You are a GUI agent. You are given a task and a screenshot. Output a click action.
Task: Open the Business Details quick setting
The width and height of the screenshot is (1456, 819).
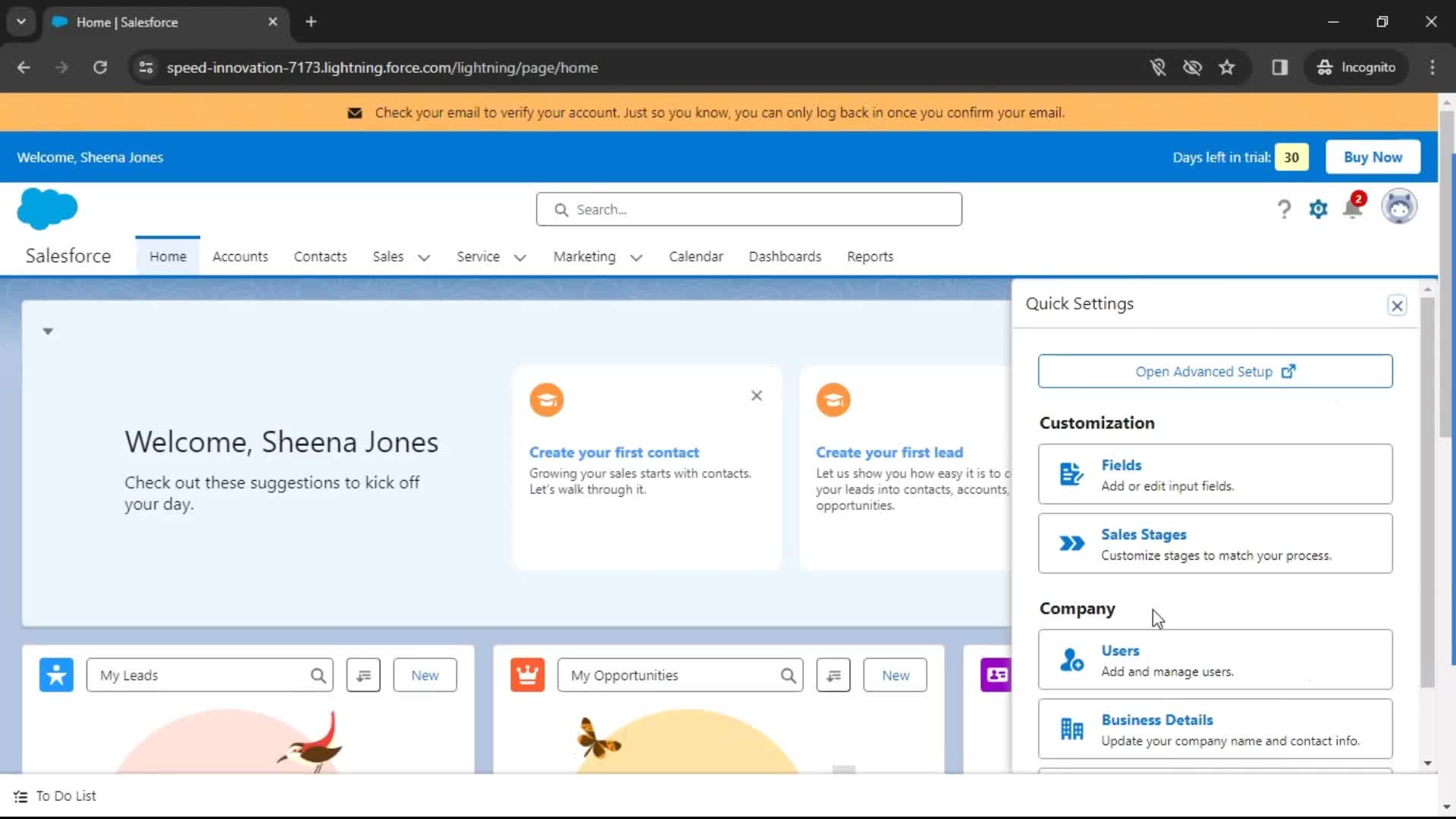pyautogui.click(x=1215, y=730)
